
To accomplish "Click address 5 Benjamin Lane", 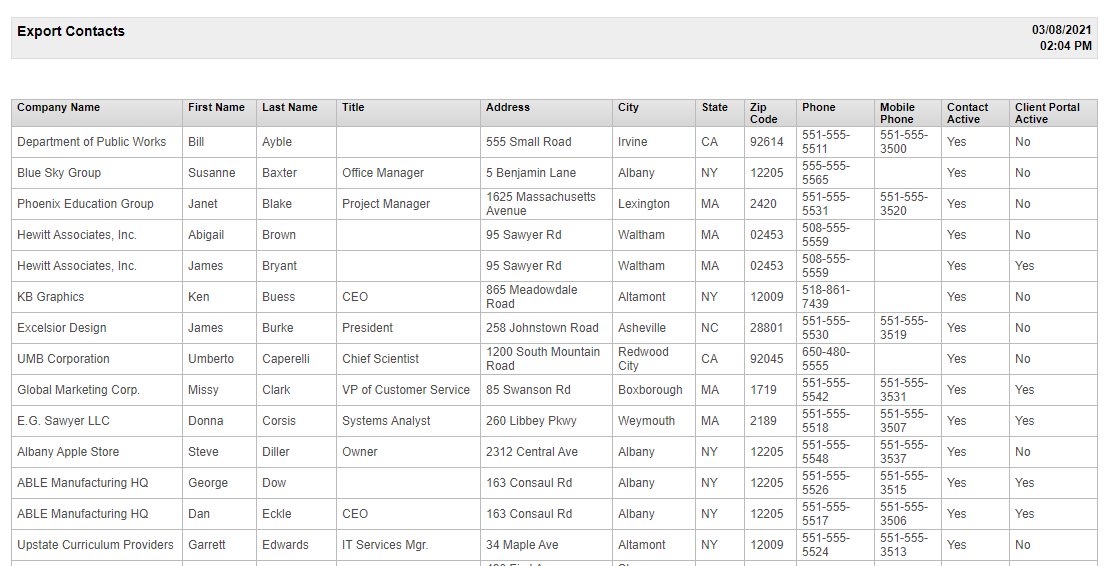I will [x=531, y=173].
